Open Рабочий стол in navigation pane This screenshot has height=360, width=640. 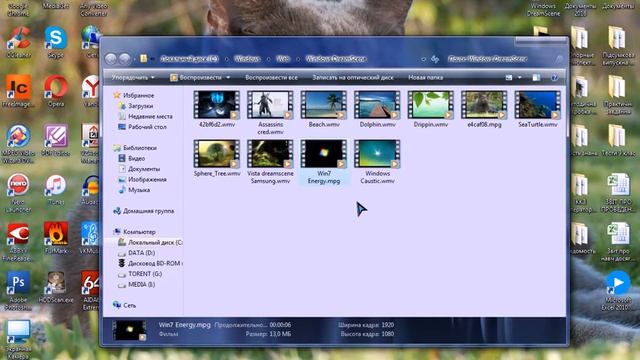coord(142,127)
